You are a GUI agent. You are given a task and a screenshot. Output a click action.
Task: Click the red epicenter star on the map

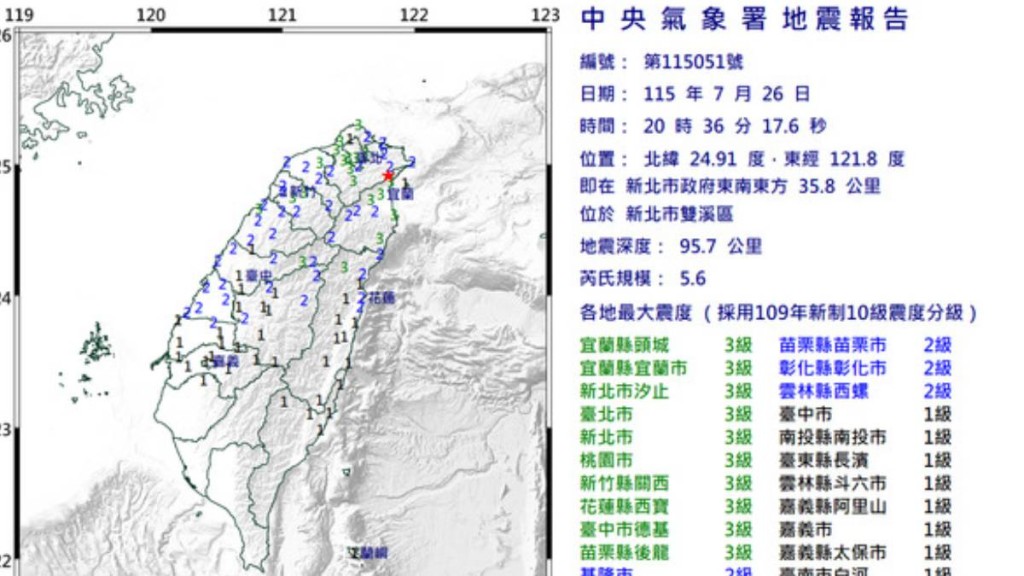[x=388, y=176]
